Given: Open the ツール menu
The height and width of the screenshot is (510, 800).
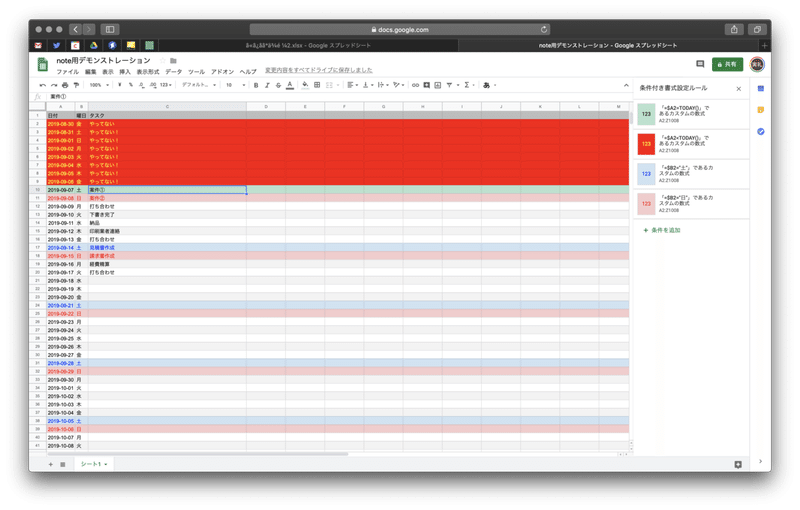Looking at the screenshot, I should [196, 72].
